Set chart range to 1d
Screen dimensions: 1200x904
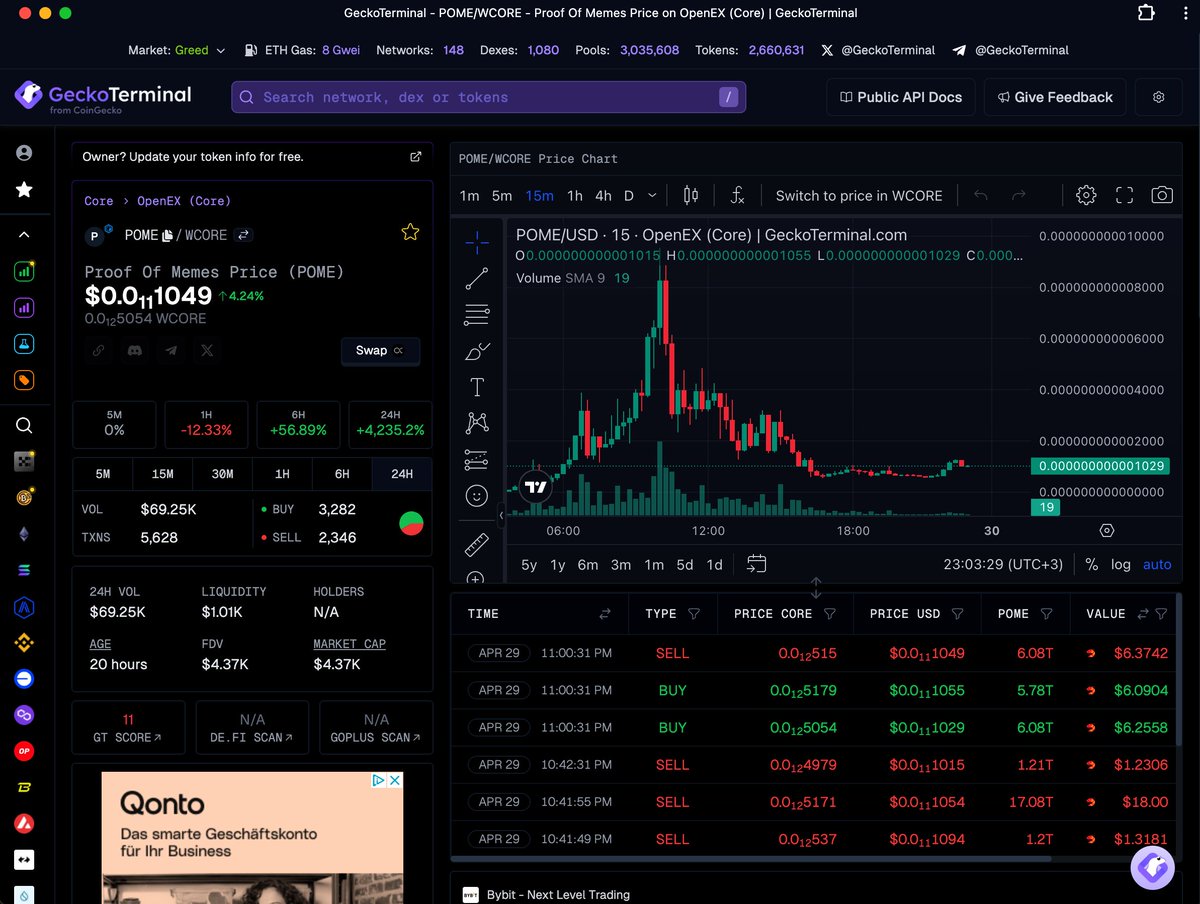point(714,564)
